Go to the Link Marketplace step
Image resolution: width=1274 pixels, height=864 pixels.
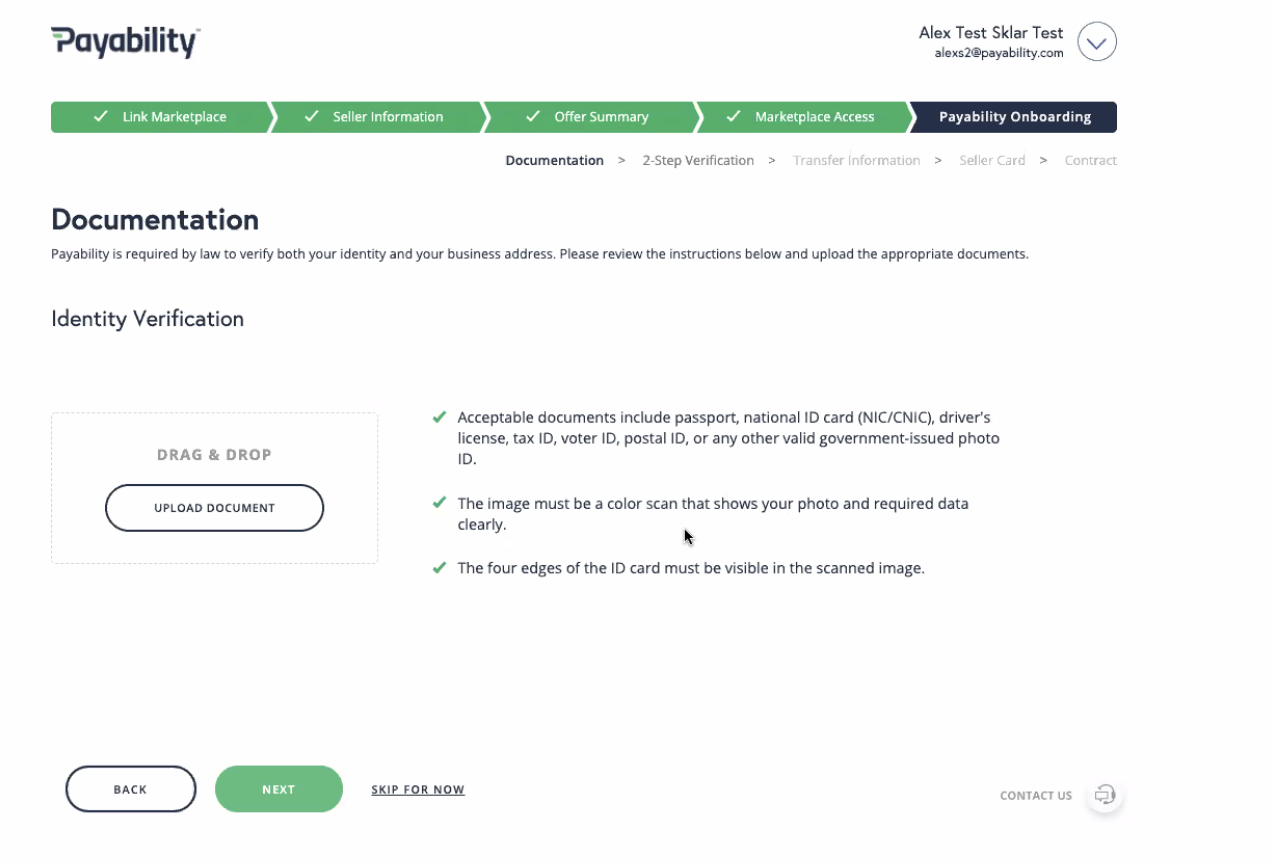click(174, 117)
